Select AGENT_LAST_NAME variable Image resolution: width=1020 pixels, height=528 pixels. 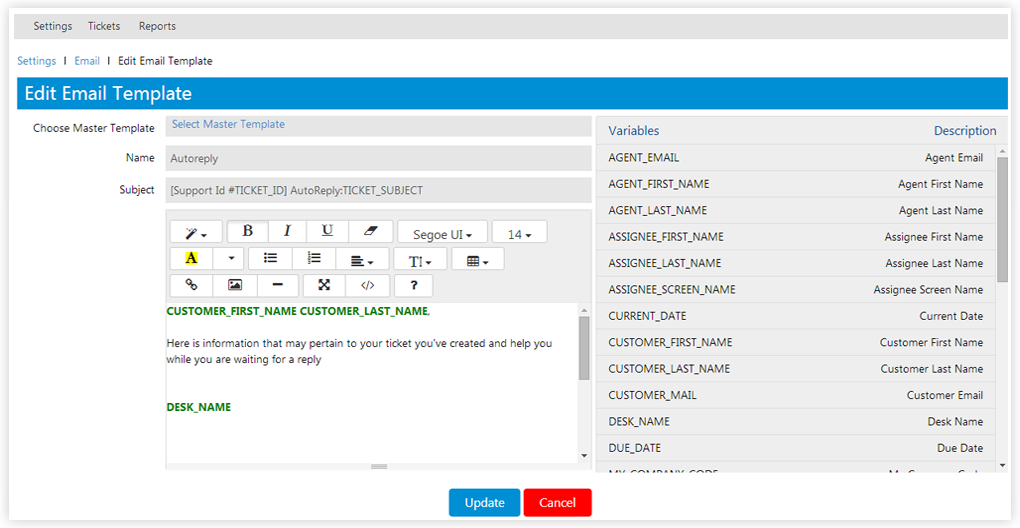pos(796,211)
